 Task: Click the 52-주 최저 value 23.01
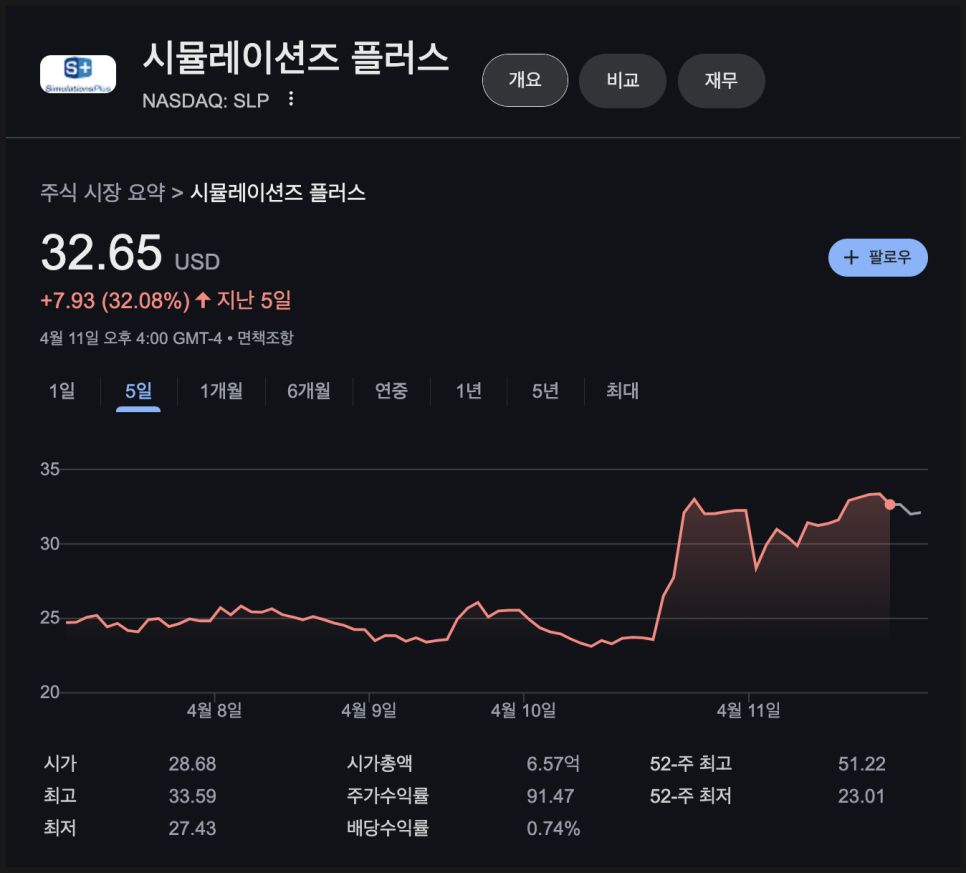tap(861, 796)
